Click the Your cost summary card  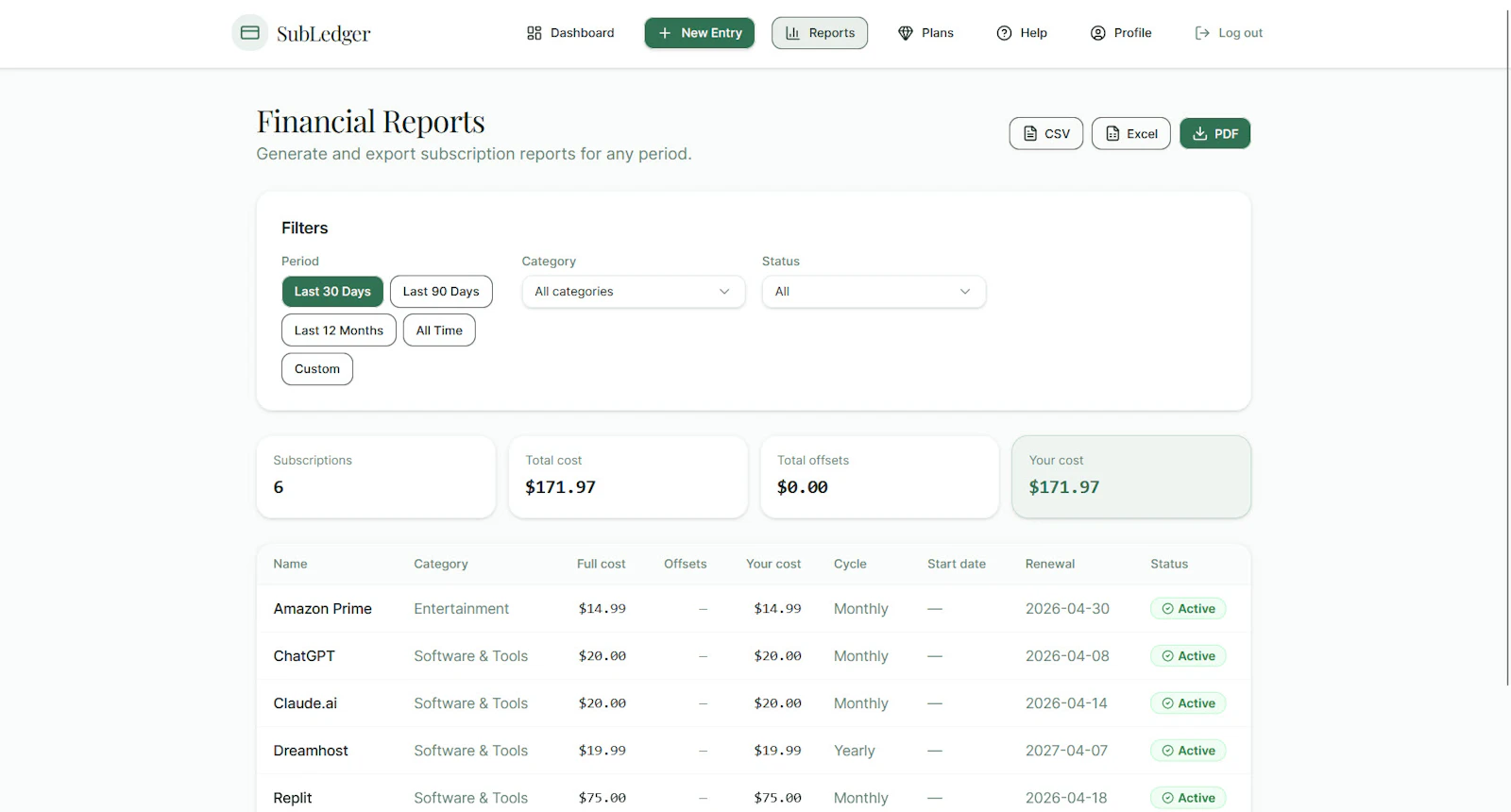[1131, 477]
